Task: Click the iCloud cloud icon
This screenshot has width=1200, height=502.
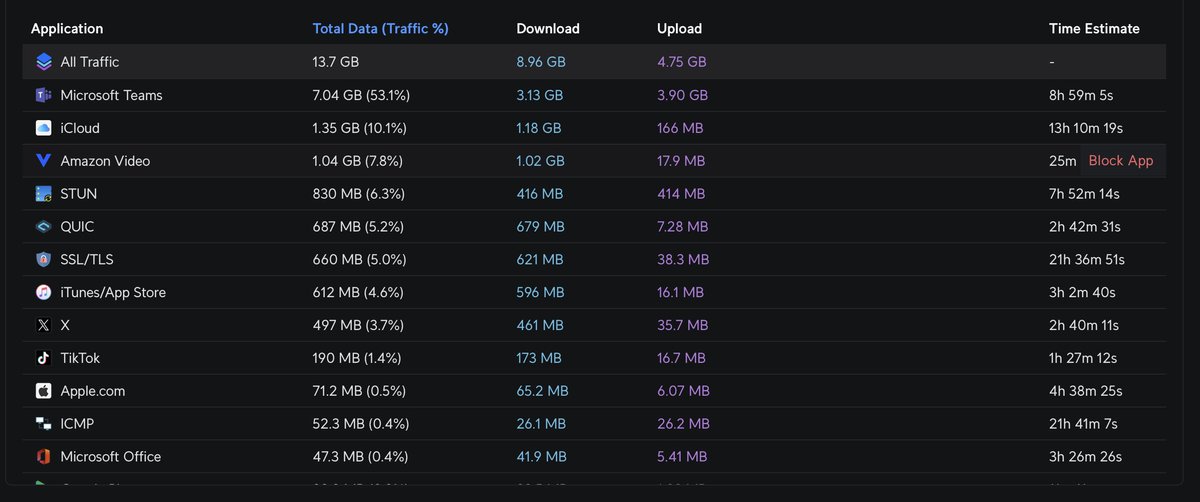Action: [x=43, y=128]
